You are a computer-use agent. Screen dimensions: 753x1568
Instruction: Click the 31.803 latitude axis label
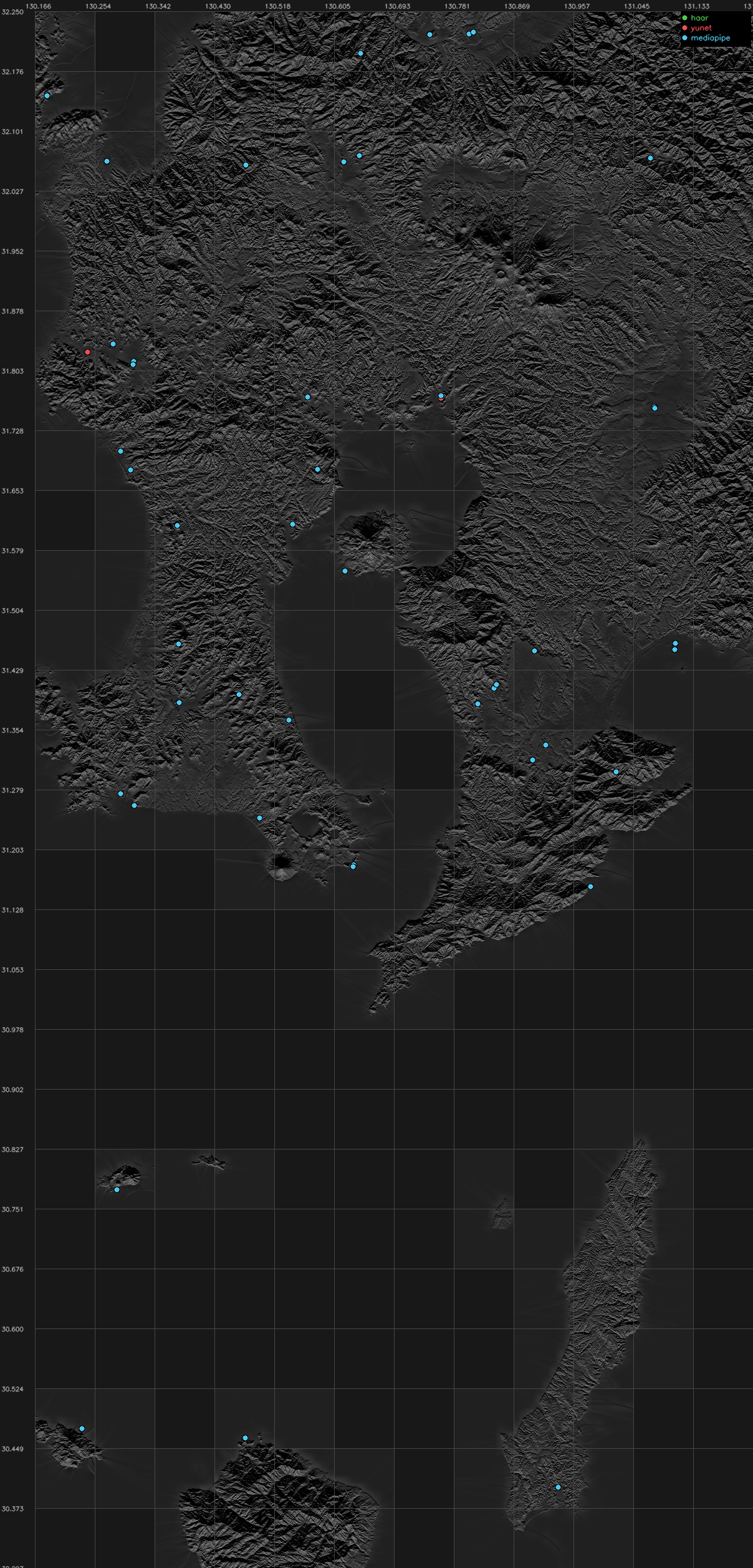(12, 371)
